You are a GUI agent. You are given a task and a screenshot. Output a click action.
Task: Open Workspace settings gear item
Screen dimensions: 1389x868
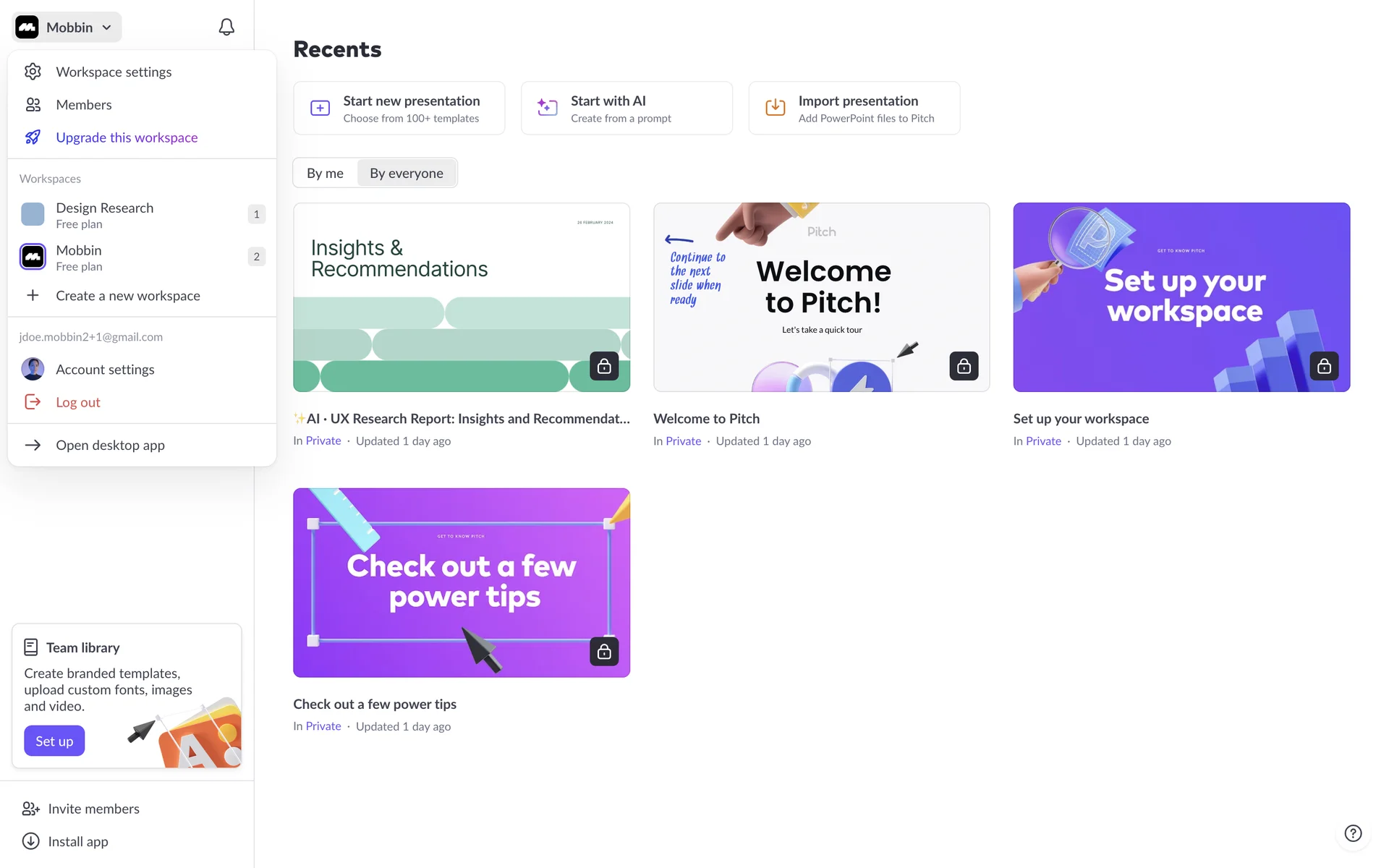coord(113,72)
